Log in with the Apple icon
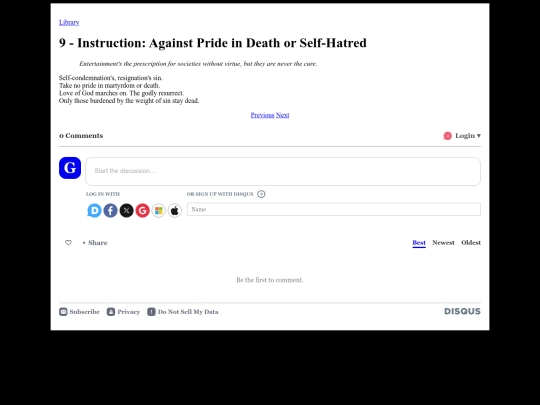This screenshot has height=405, width=540. [175, 210]
